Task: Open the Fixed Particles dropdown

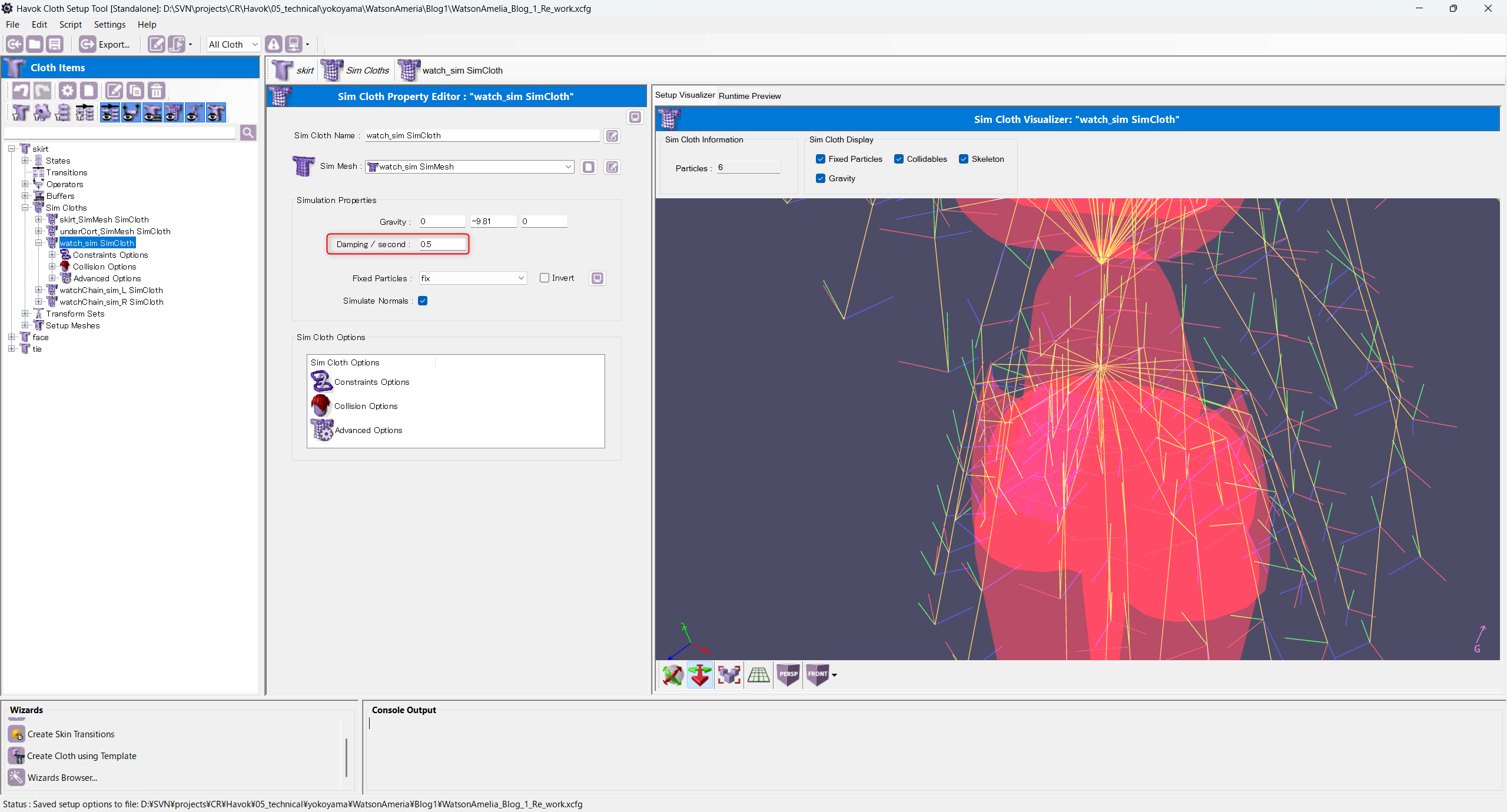Action: point(473,278)
